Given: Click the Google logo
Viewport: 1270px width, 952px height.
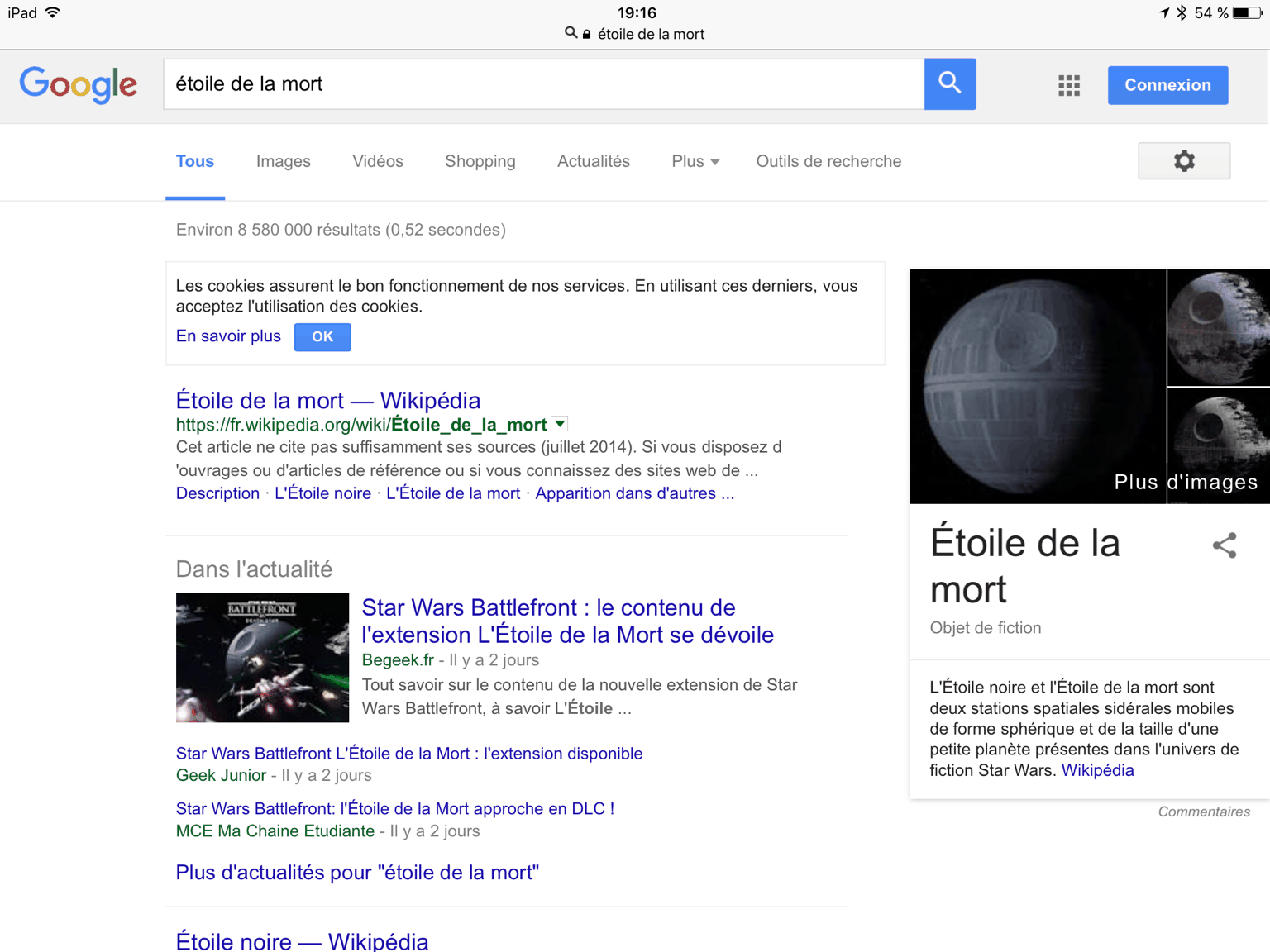Looking at the screenshot, I should [79, 84].
